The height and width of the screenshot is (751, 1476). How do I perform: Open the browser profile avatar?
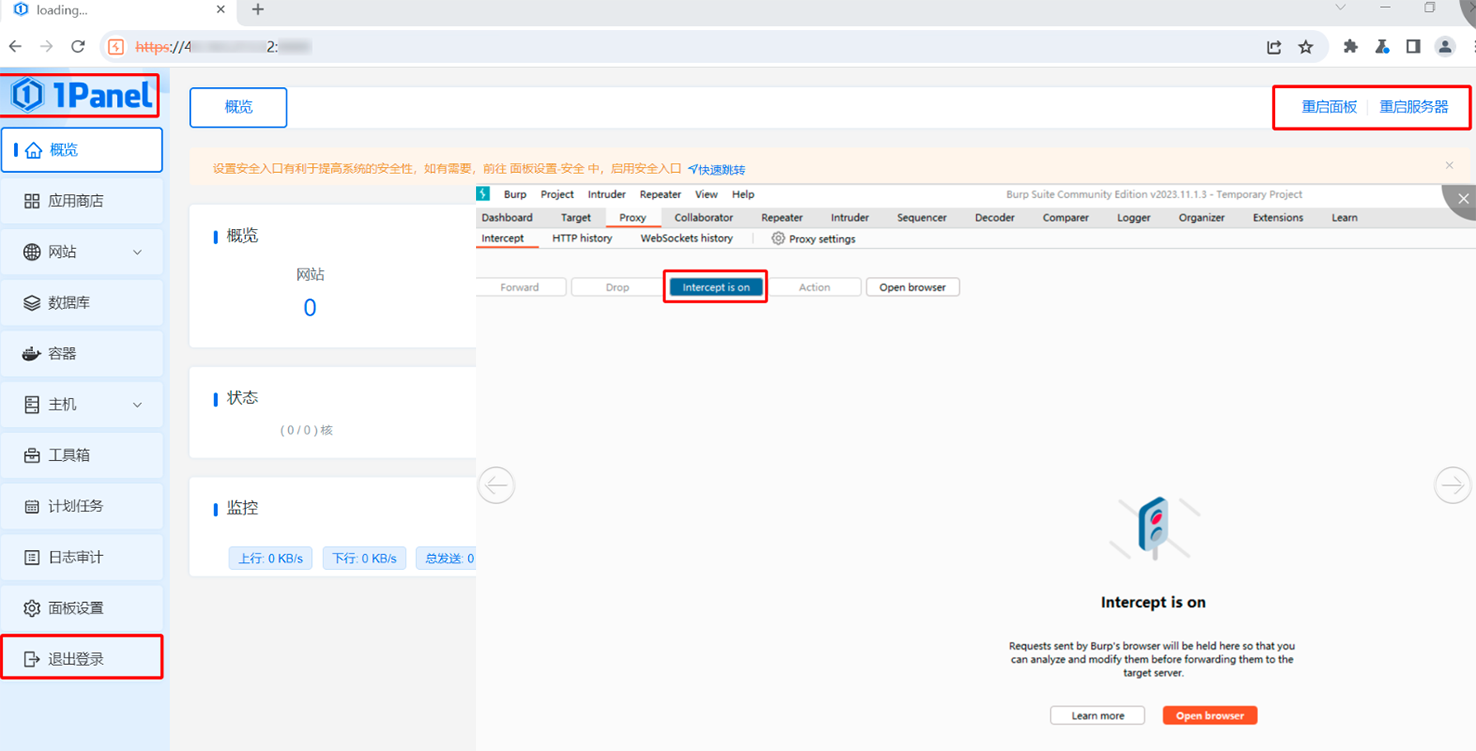tap(1445, 47)
